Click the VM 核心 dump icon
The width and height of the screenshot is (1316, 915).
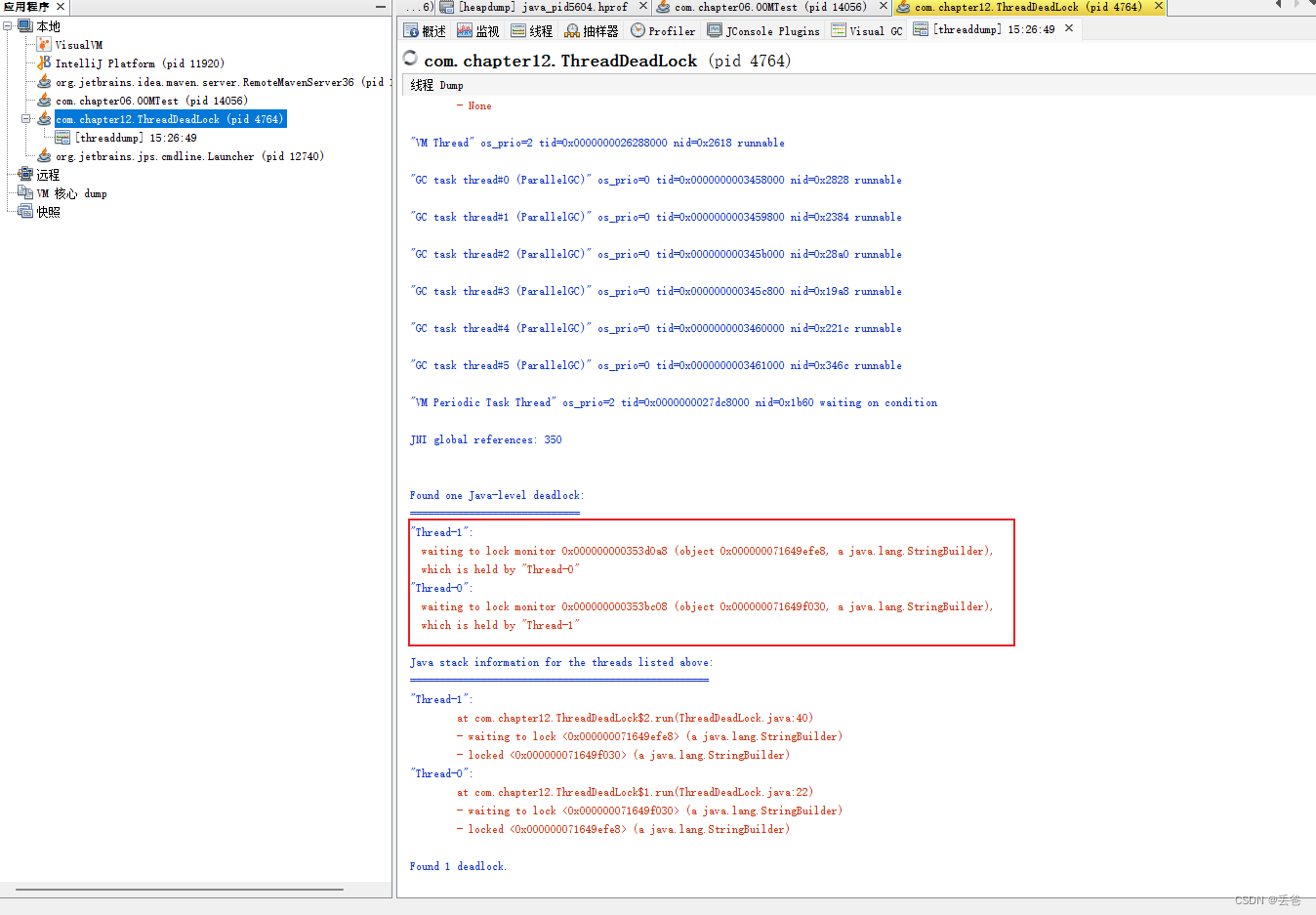(x=25, y=193)
